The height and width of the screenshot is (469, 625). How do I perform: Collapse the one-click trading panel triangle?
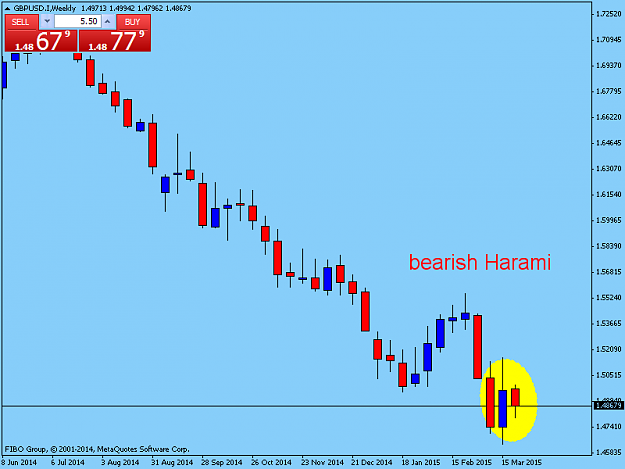pyautogui.click(x=7, y=8)
